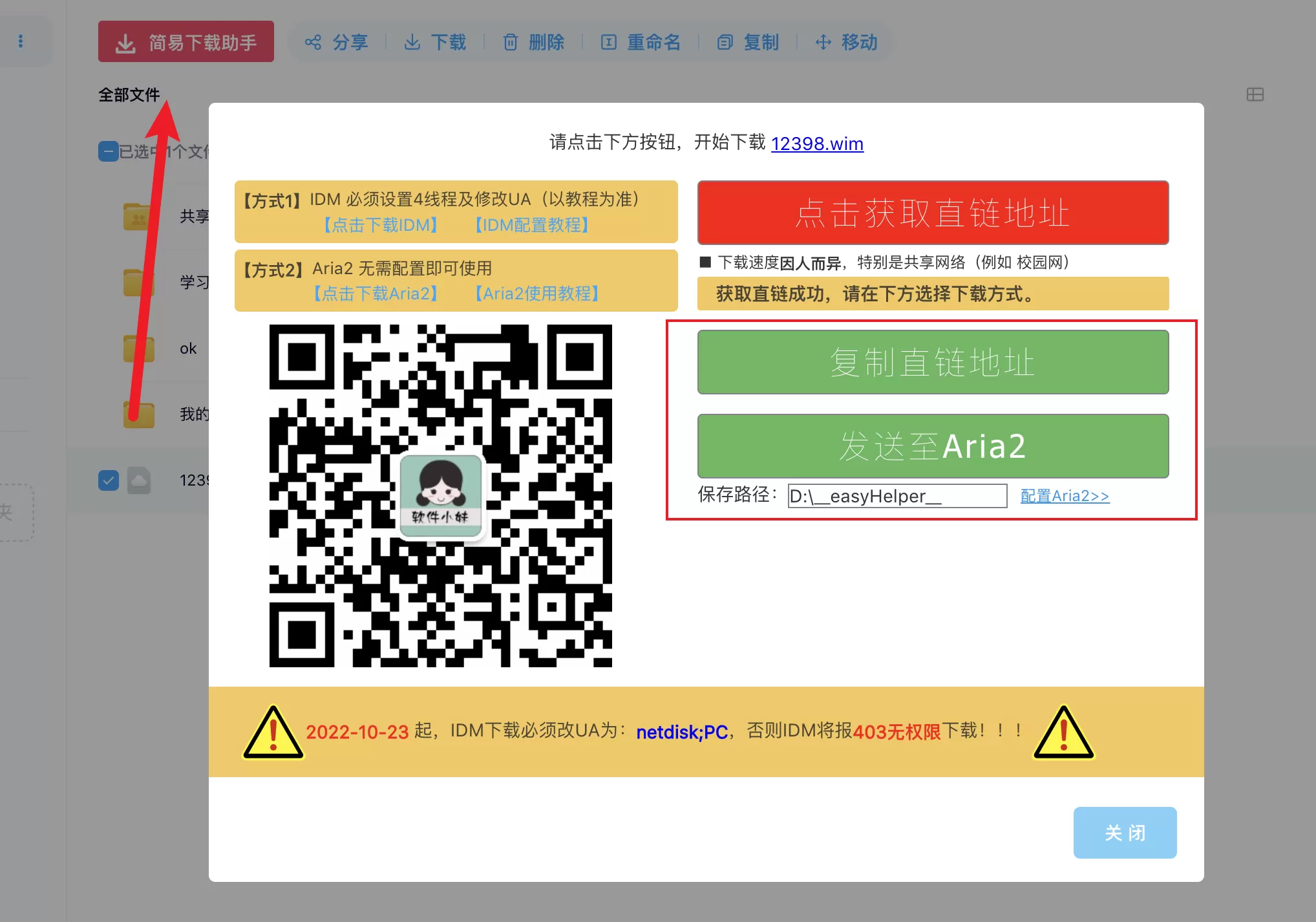Toggle the select-all files checkbox
The width and height of the screenshot is (1316, 922).
click(108, 151)
